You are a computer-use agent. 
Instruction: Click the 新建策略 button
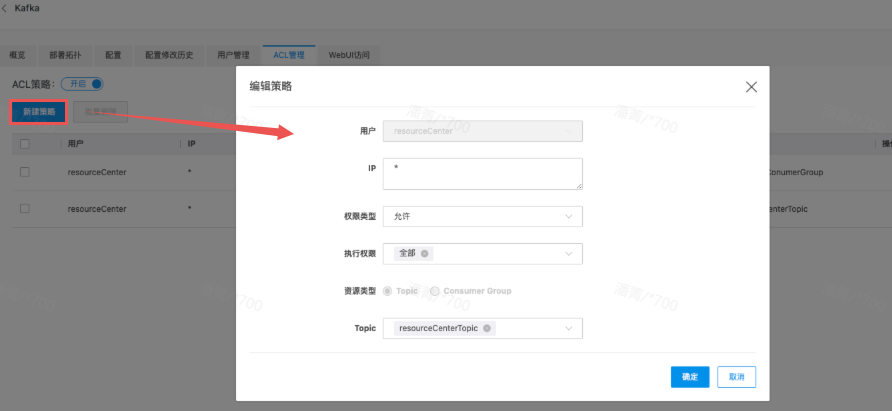(x=39, y=112)
